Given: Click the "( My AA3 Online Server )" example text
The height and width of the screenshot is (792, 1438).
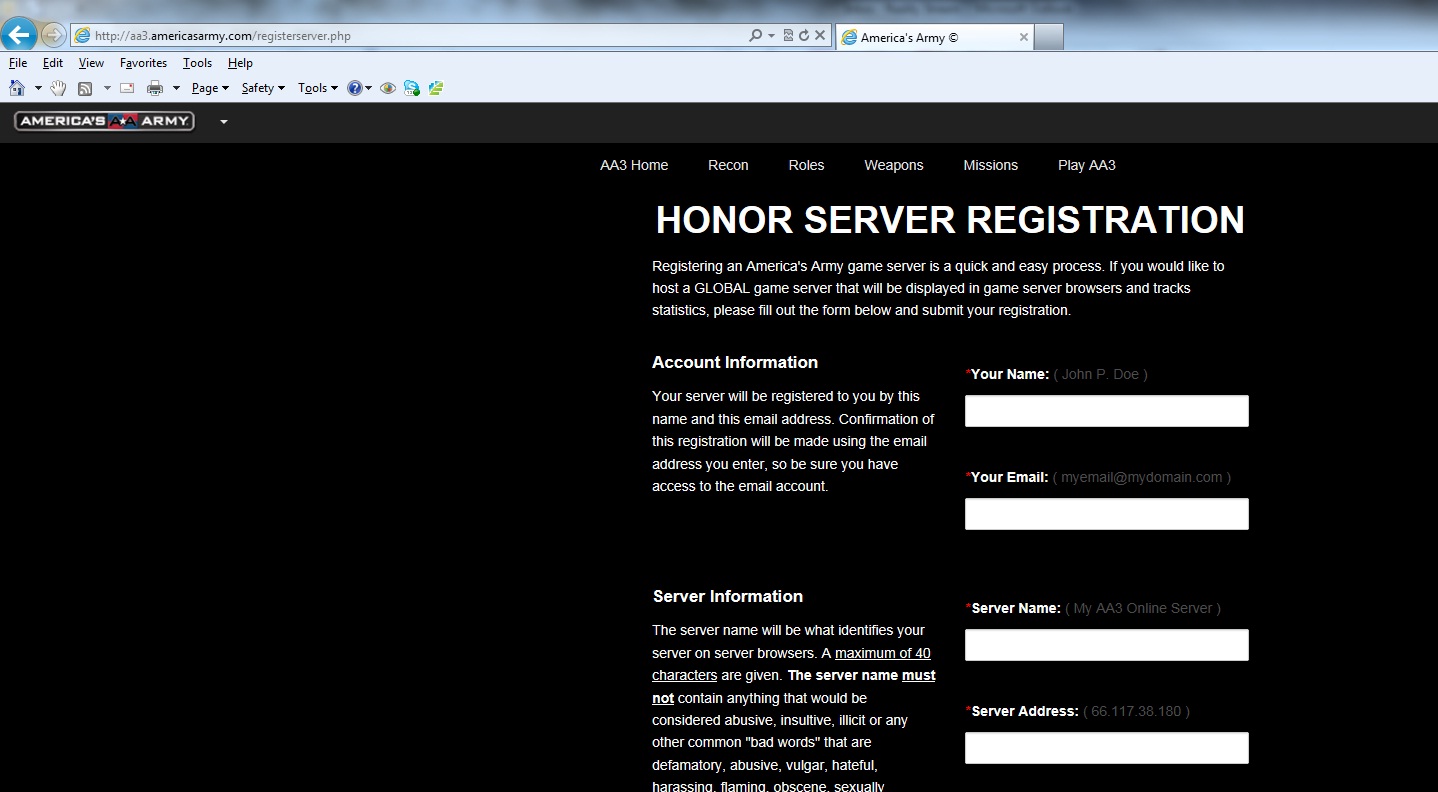Looking at the screenshot, I should (1143, 608).
